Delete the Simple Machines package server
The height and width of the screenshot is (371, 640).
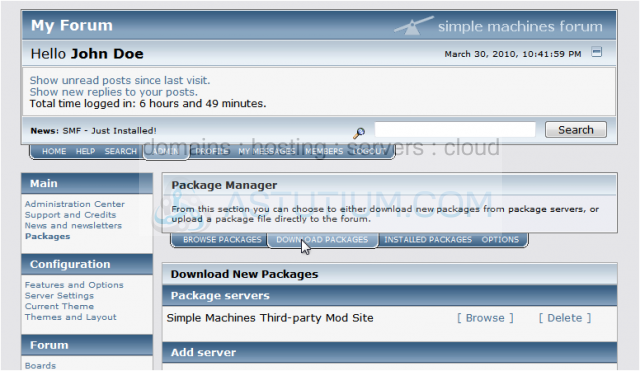click(565, 318)
